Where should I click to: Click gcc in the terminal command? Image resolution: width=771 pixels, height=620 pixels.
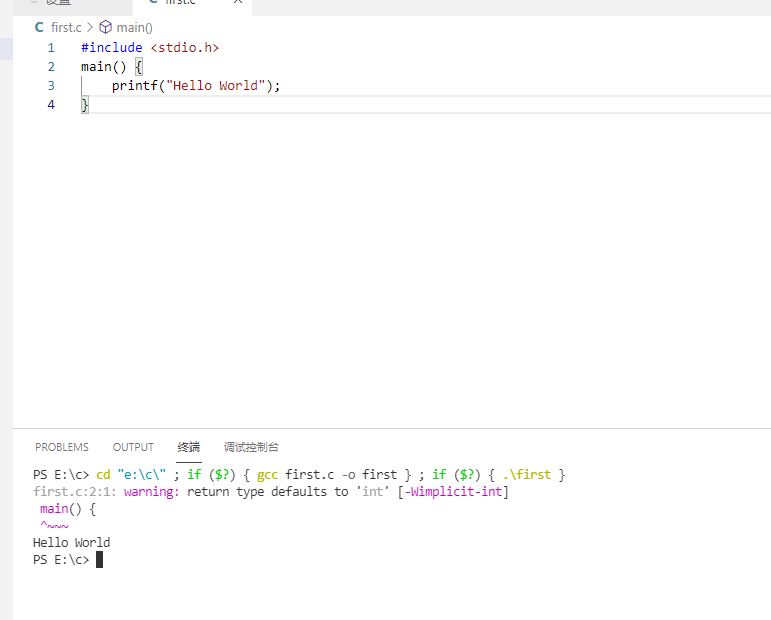coord(267,475)
